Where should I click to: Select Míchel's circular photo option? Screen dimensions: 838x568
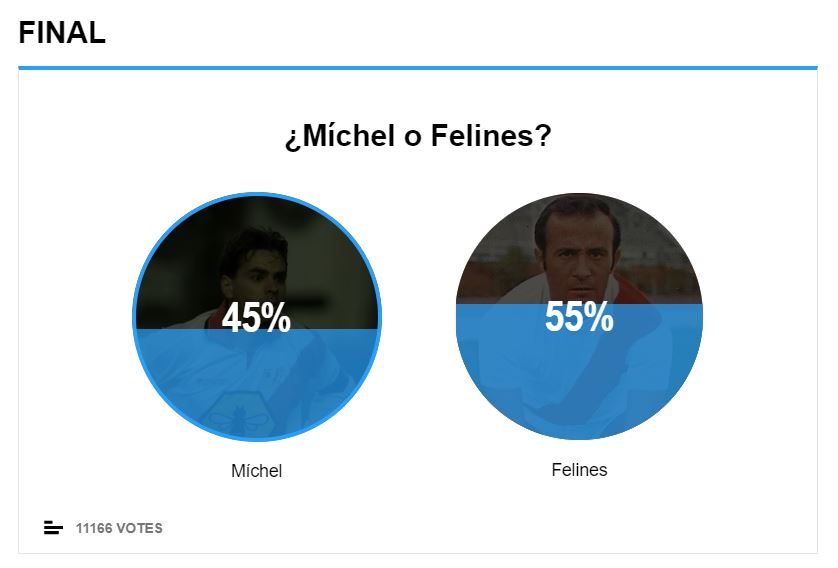point(257,316)
